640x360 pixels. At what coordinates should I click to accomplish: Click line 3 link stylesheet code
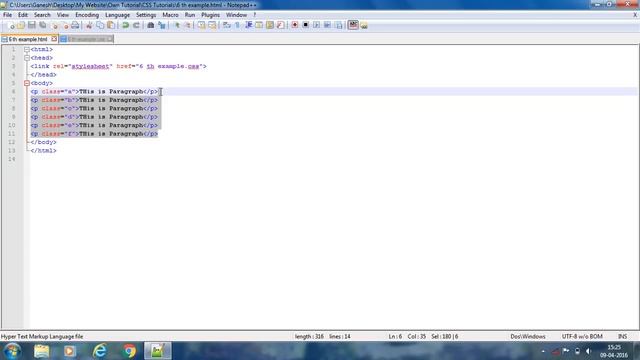pos(118,66)
